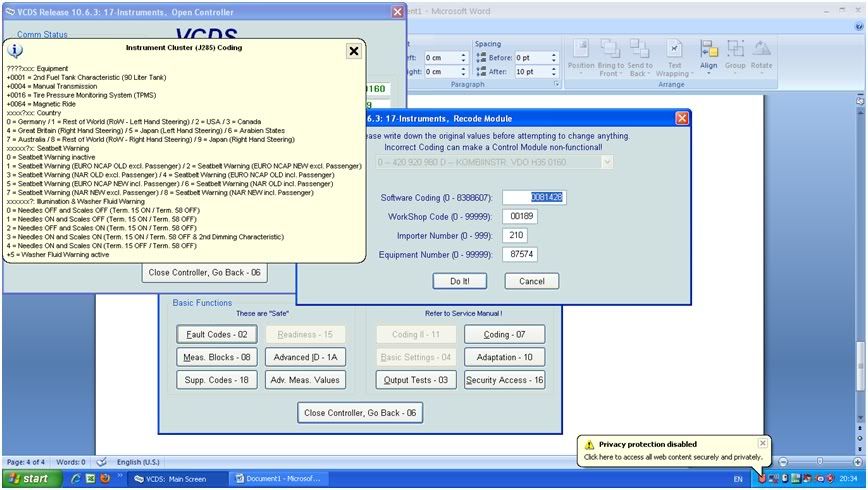
Task: Click the Internet Explorer quick launch icon
Action: (x=74, y=479)
